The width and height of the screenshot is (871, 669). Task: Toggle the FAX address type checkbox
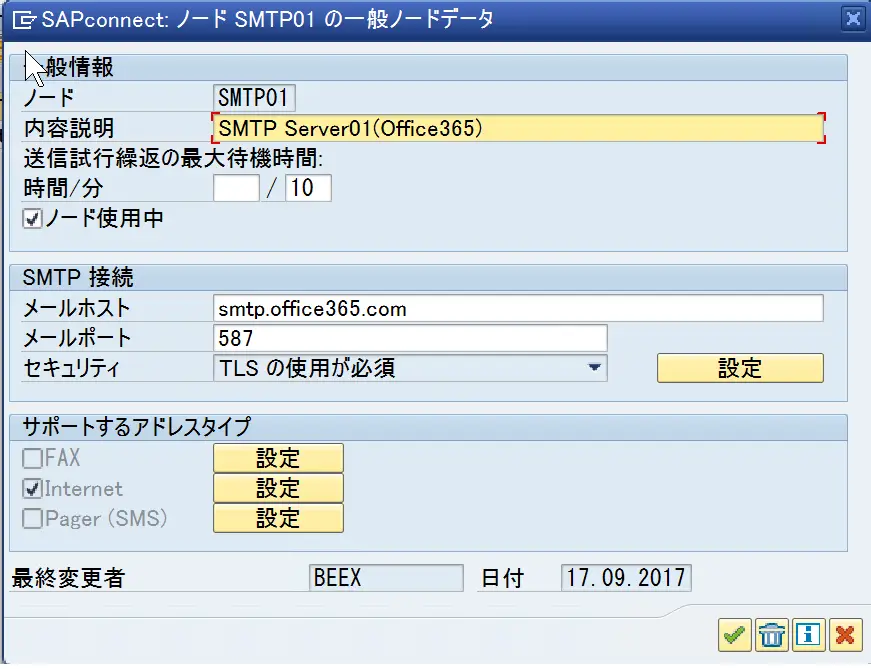tap(32, 458)
